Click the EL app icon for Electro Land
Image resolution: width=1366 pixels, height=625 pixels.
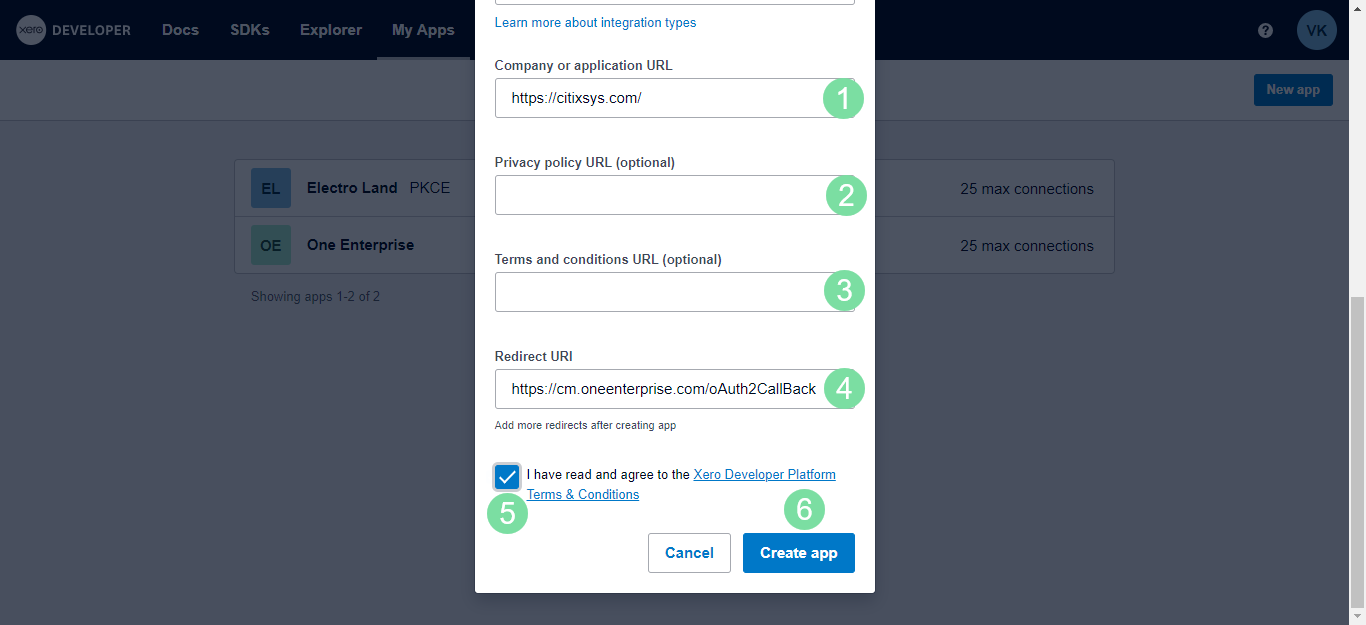pyautogui.click(x=270, y=188)
